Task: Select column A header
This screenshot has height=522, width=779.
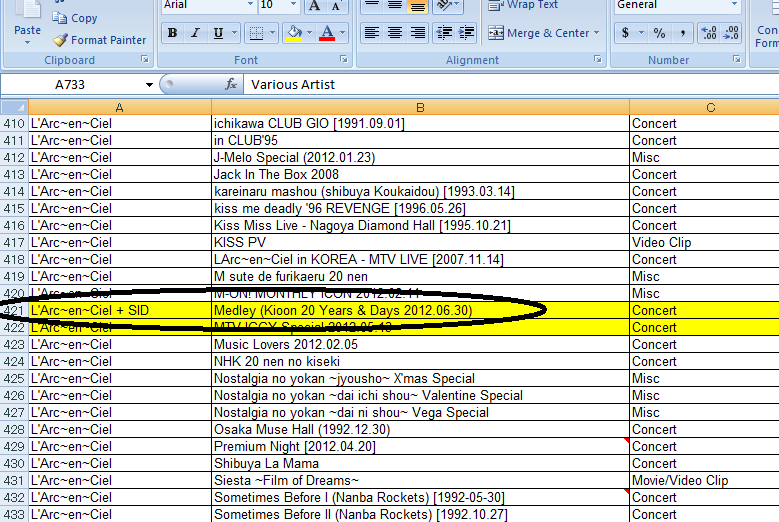Action: coord(120,107)
